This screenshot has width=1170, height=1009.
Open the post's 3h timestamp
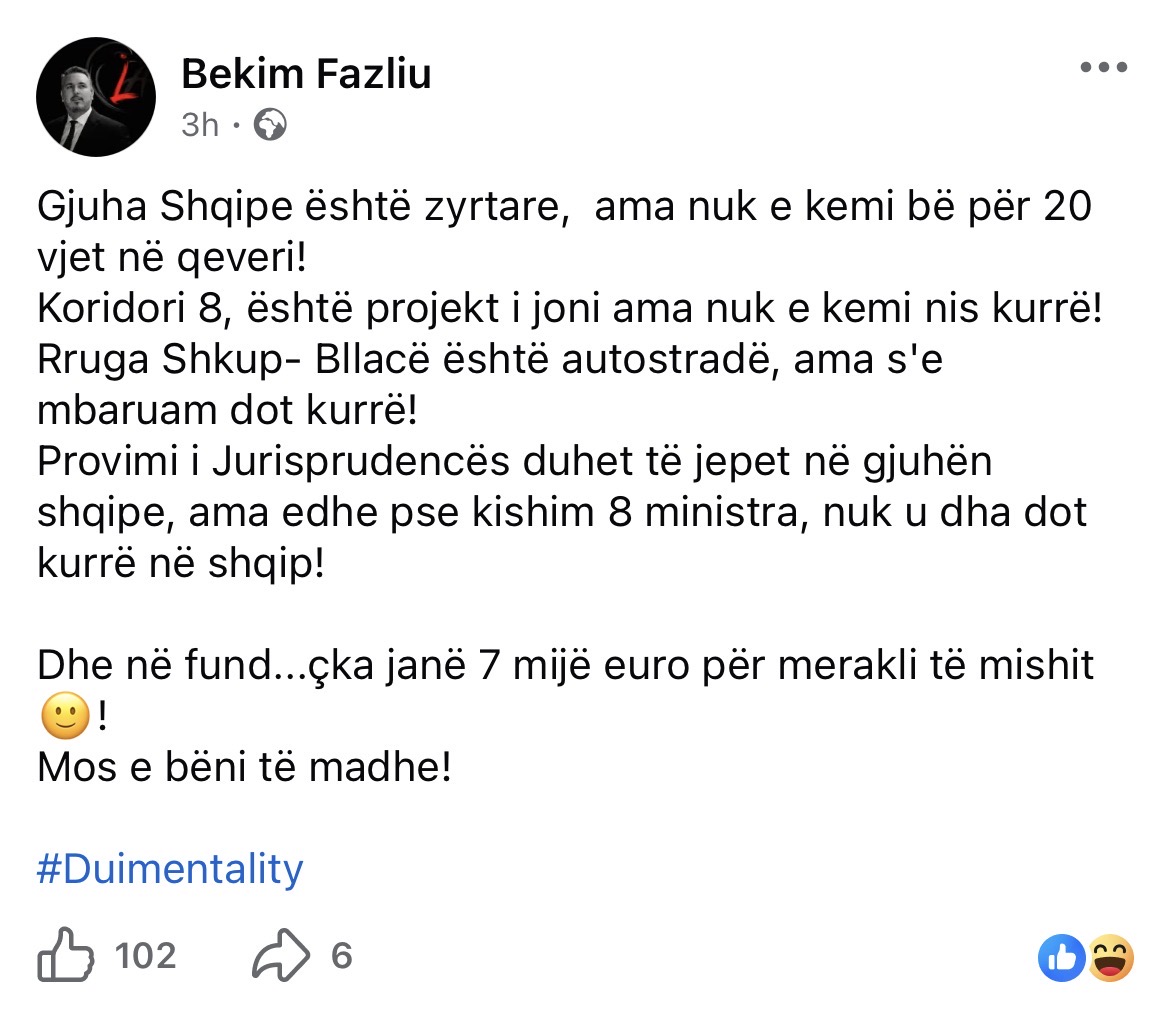click(200, 124)
